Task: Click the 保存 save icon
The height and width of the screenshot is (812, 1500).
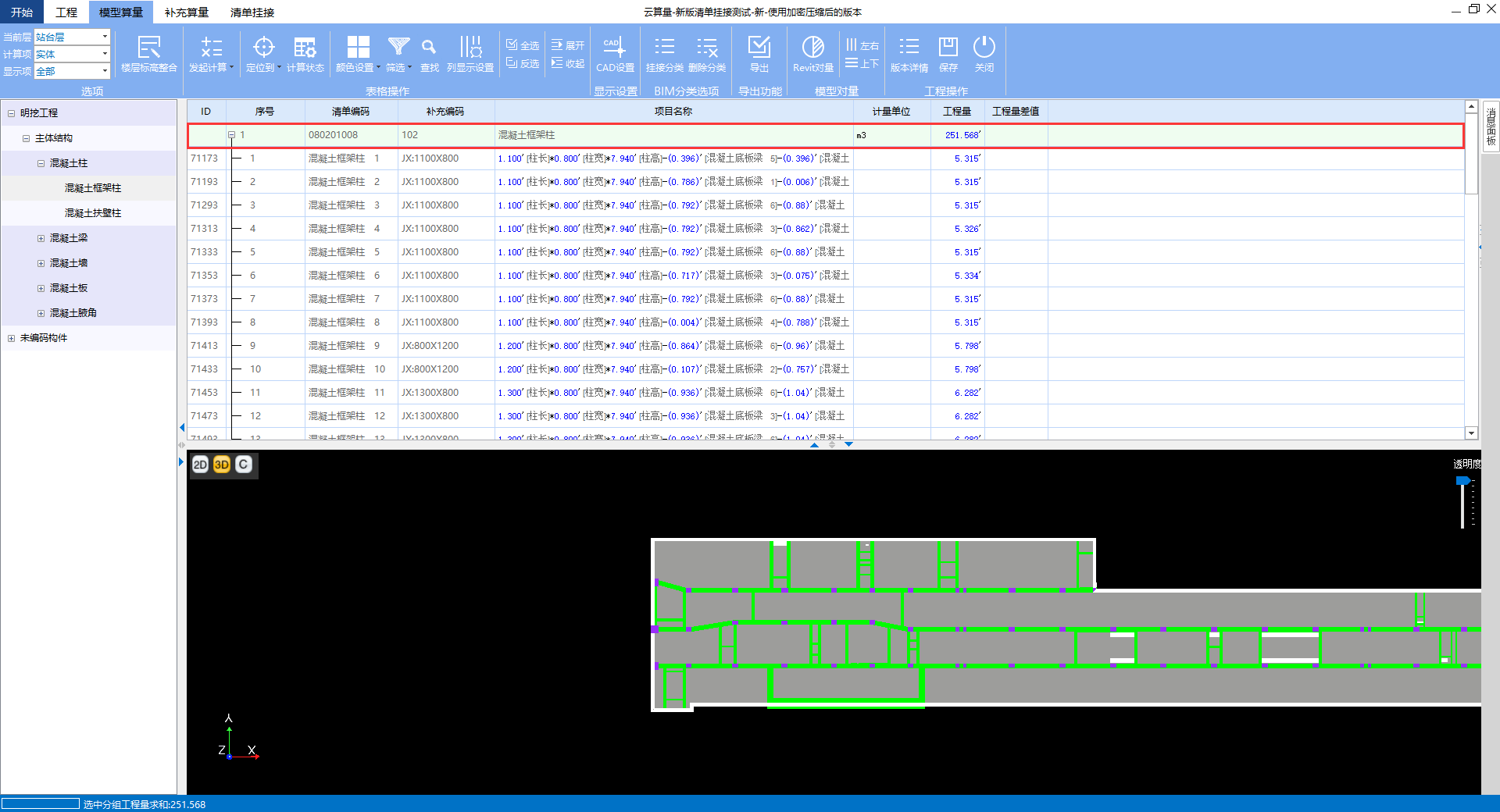Action: [948, 53]
